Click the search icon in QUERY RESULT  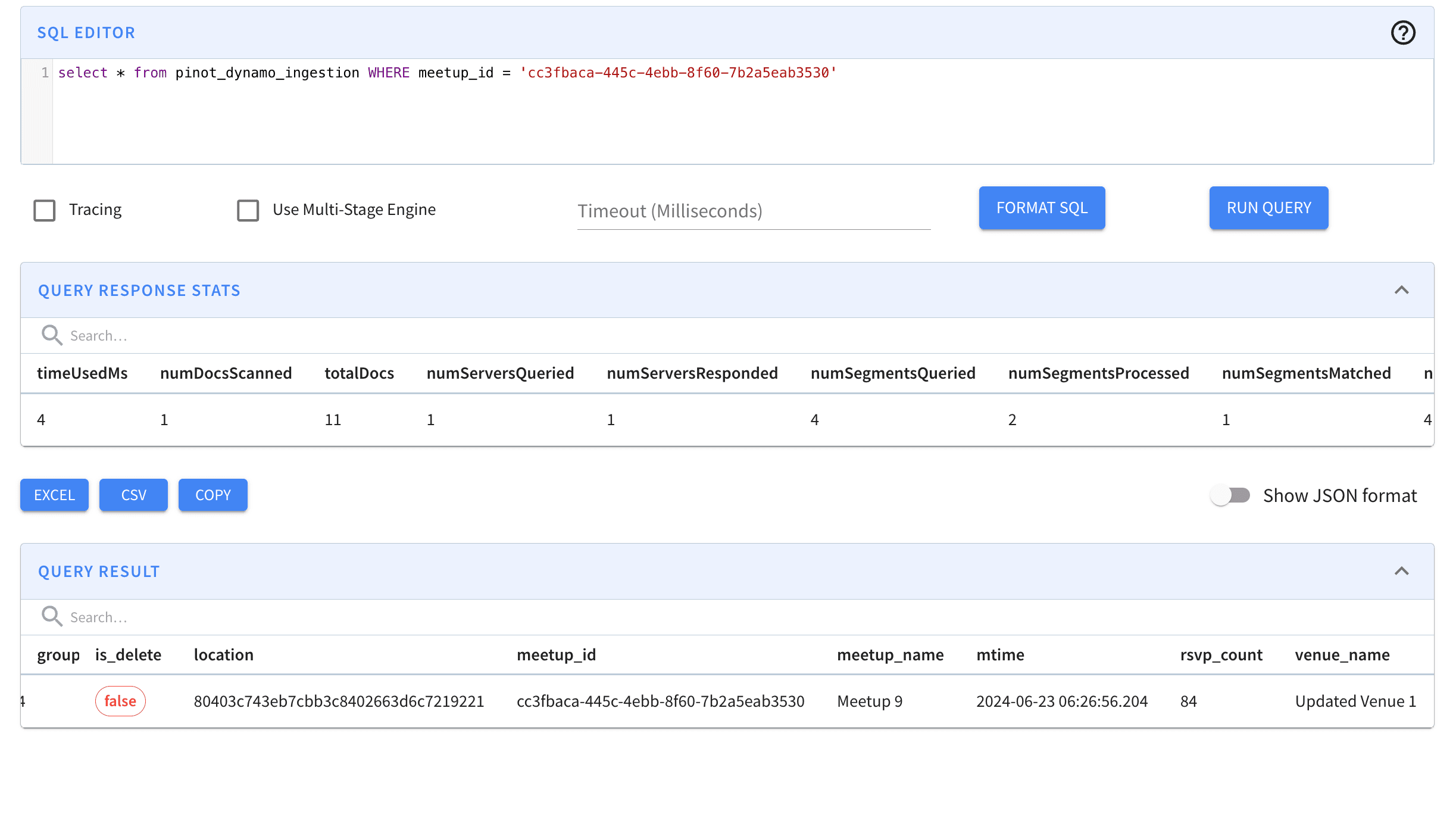[x=51, y=615]
